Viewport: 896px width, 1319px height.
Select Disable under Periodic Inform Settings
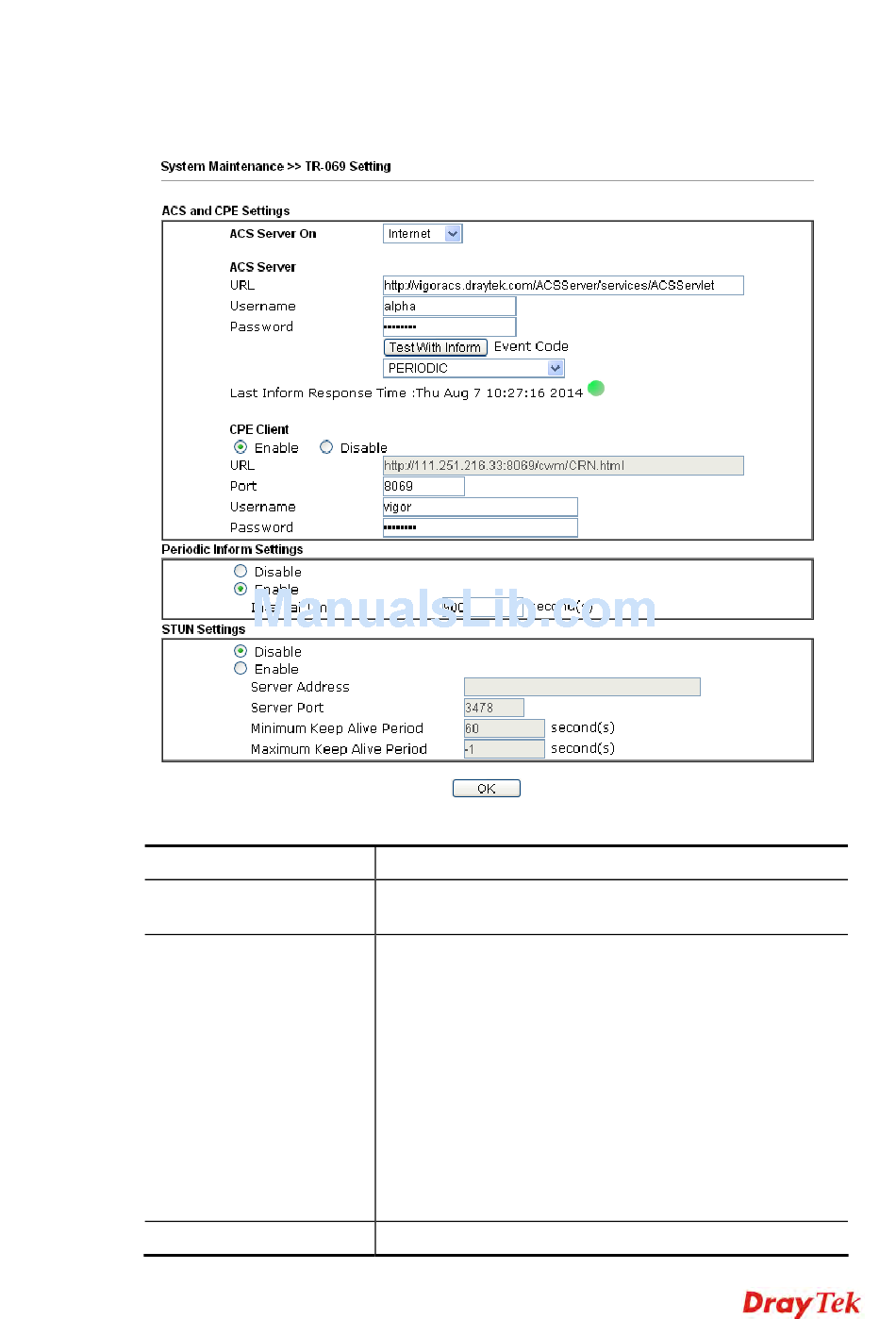241,571
